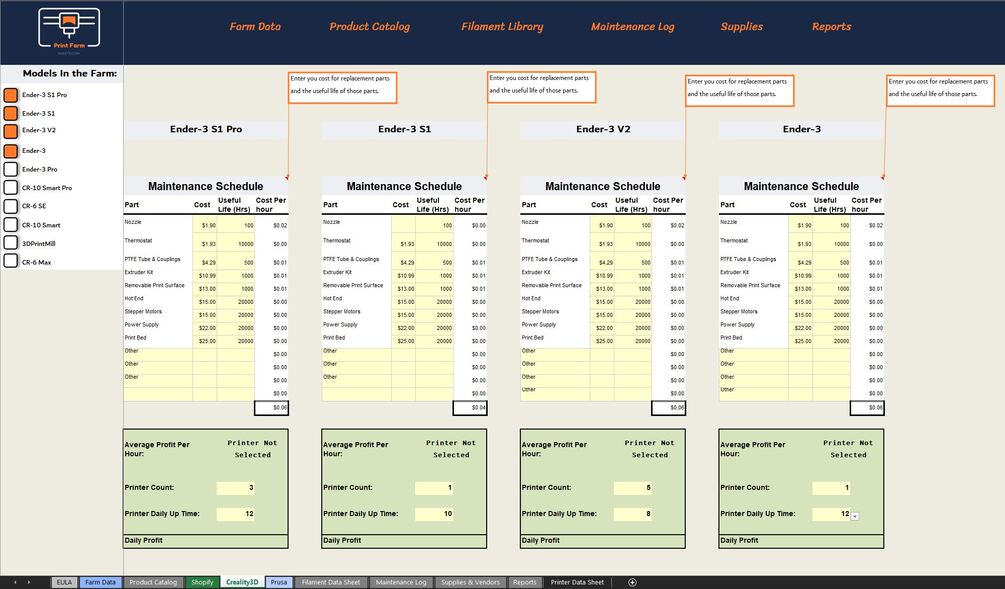Select Ender-3 S1 Daily Up Time field
Image resolution: width=1005 pixels, height=589 pixels.
(x=435, y=514)
